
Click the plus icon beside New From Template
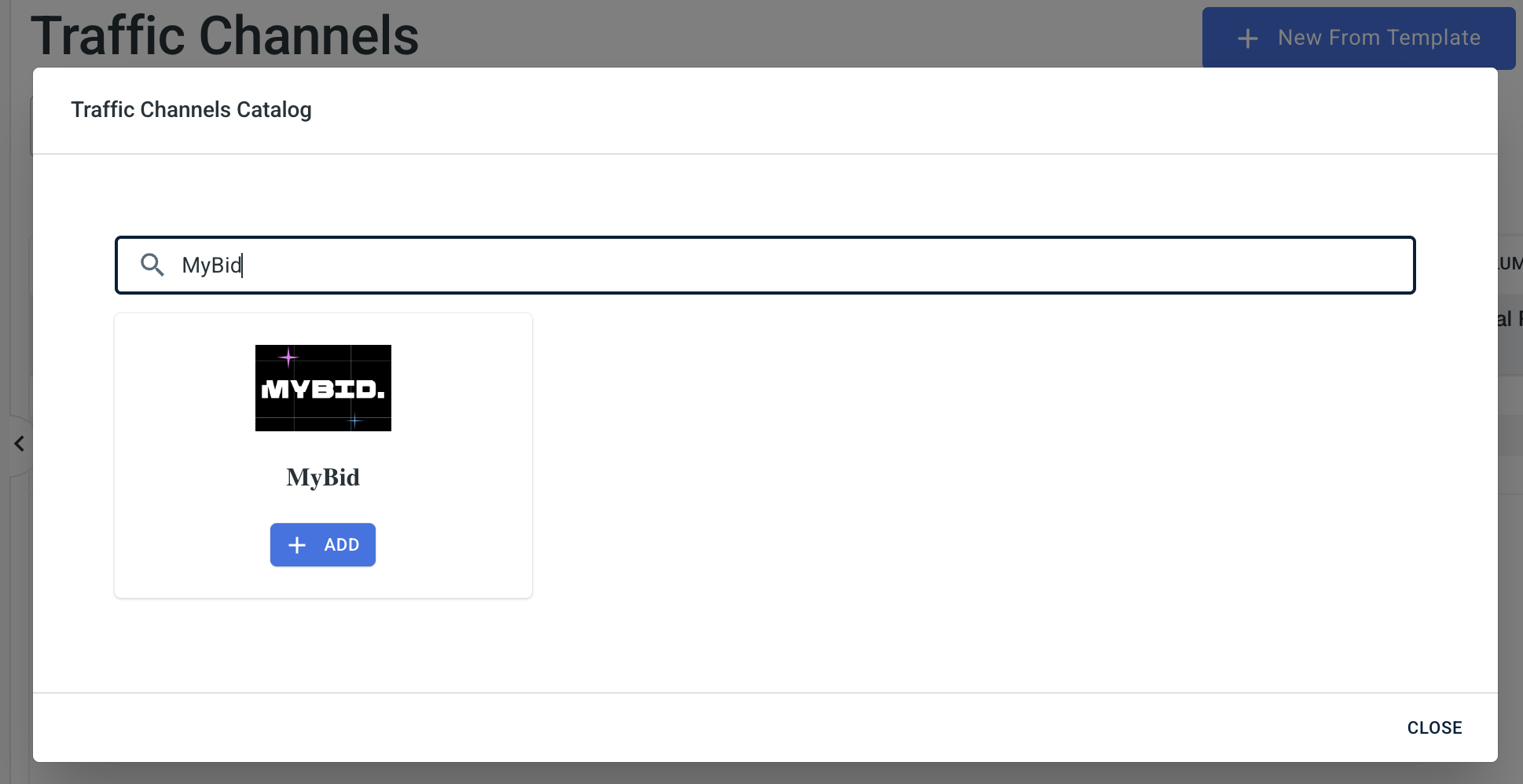[x=1248, y=38]
